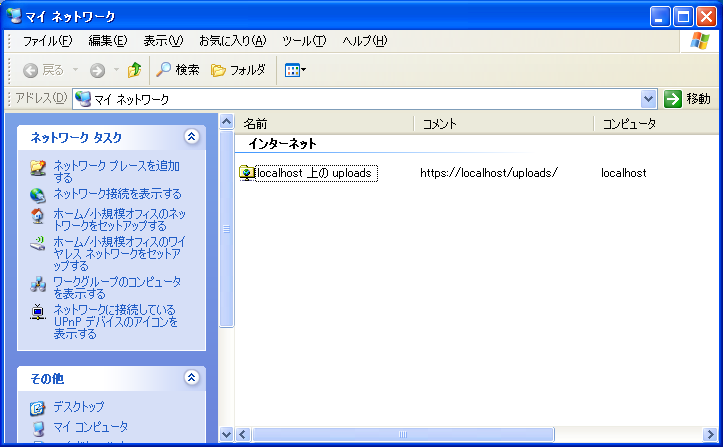Click the インターネット group header
The height and width of the screenshot is (447, 723).
pyautogui.click(x=282, y=144)
